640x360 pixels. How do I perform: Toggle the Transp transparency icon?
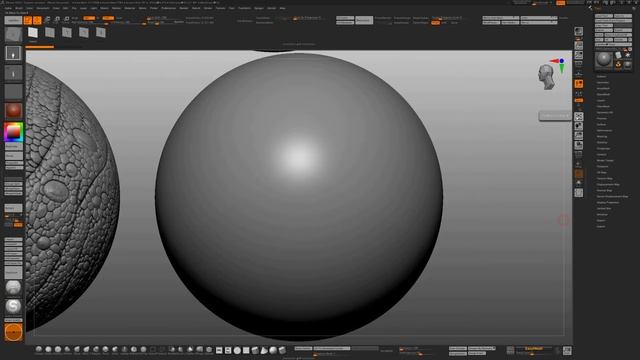(578, 164)
